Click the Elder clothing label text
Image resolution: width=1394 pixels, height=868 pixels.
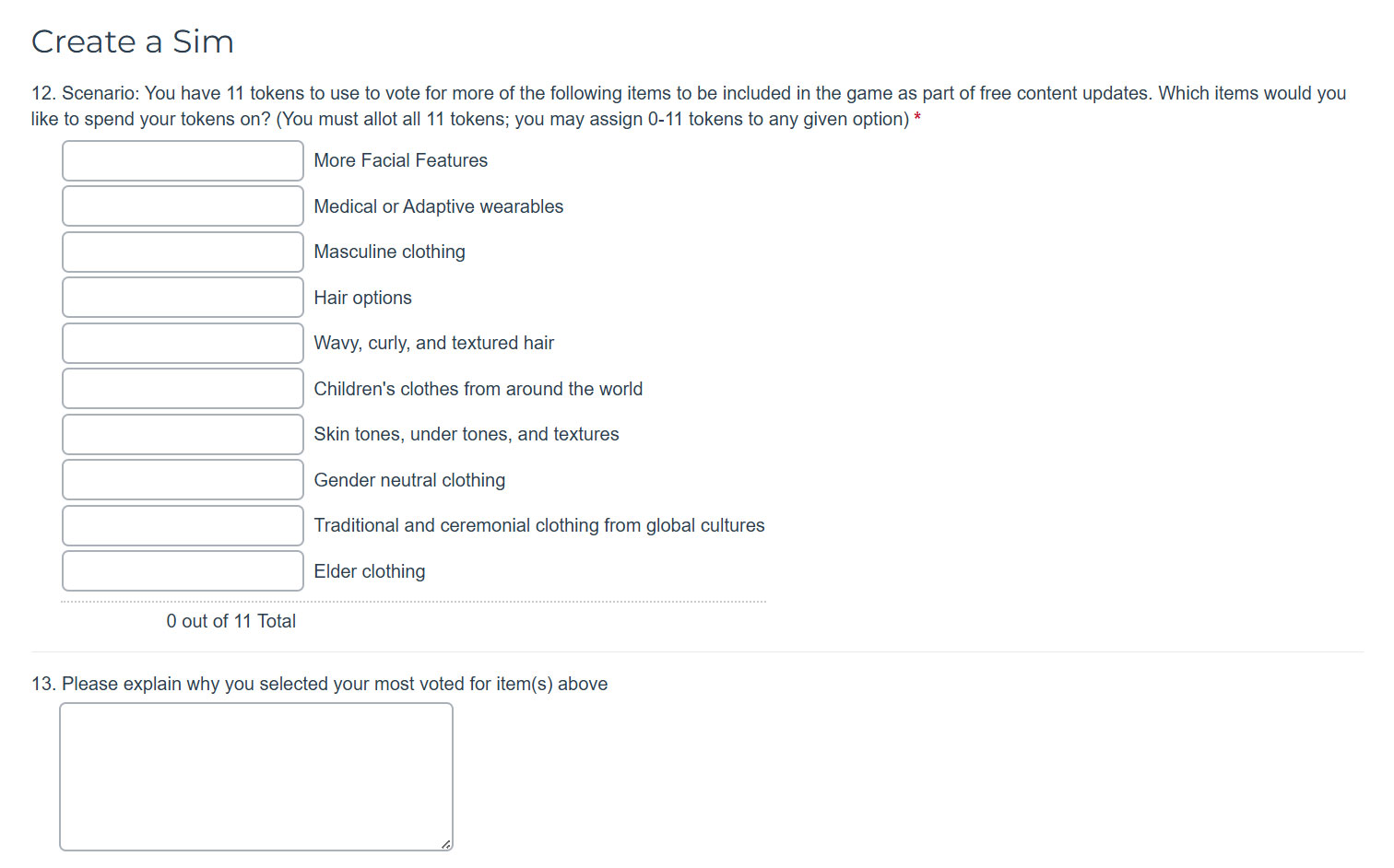coord(370,571)
